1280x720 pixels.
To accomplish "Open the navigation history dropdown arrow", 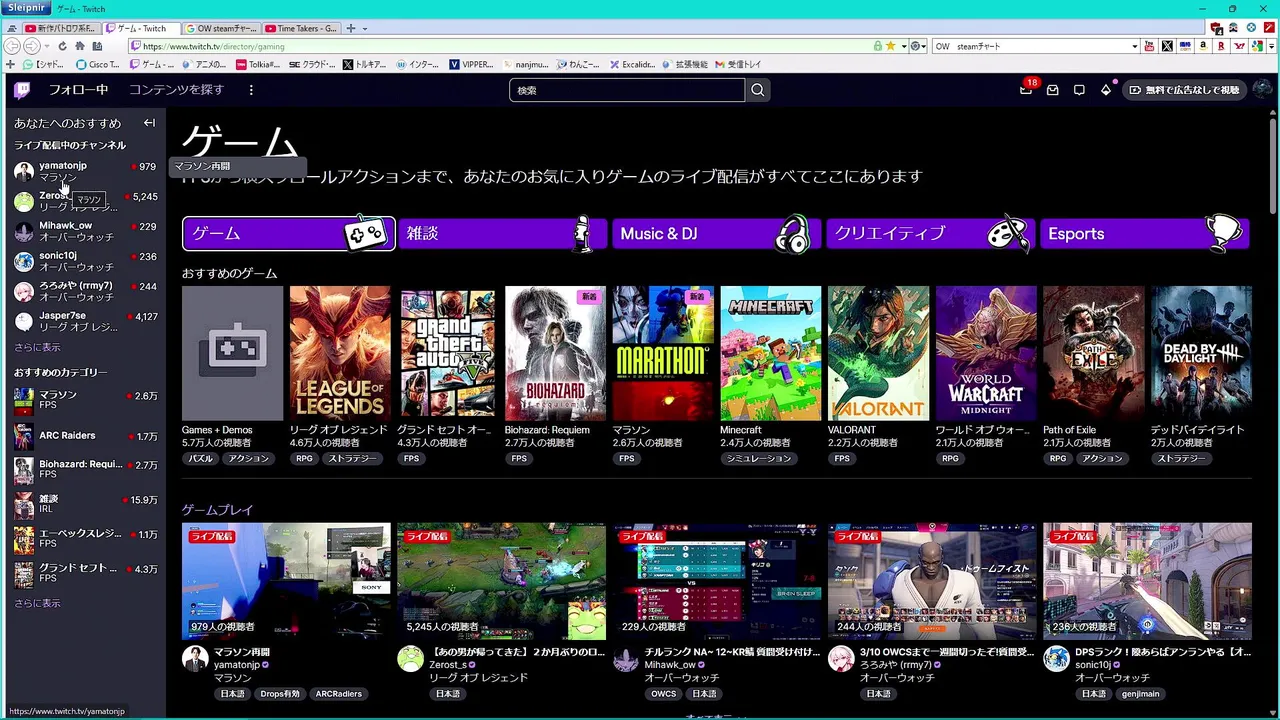I will coord(45,46).
